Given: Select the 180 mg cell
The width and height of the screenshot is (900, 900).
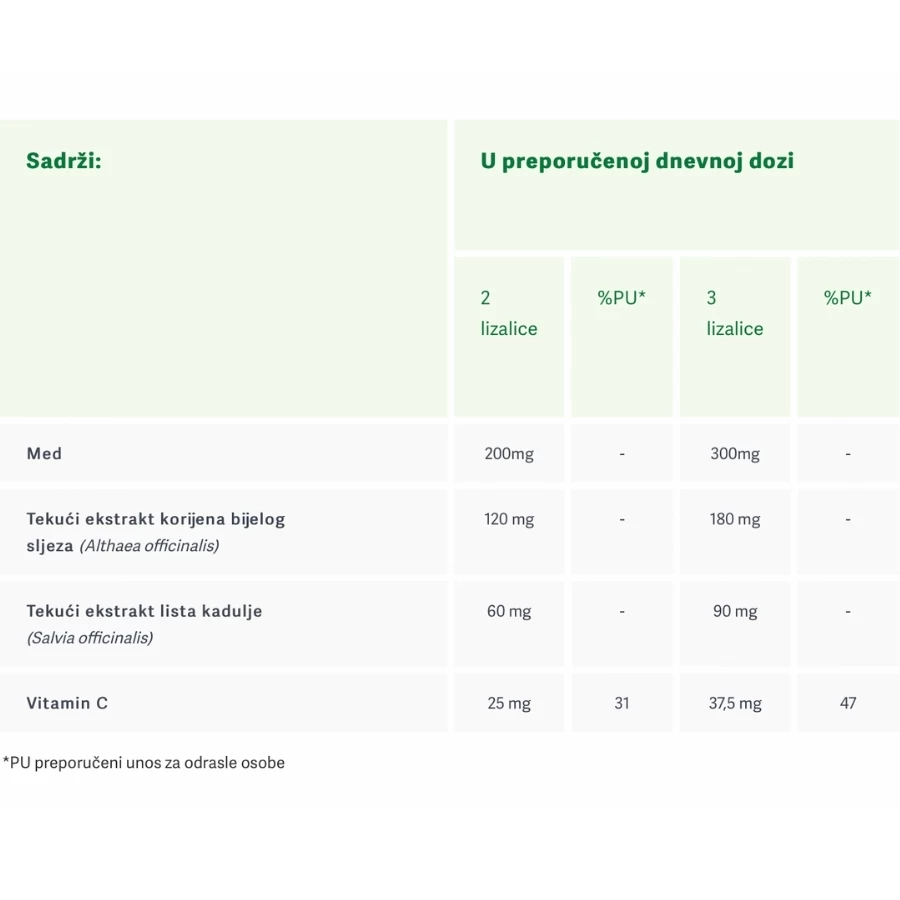Looking at the screenshot, I should [x=735, y=520].
